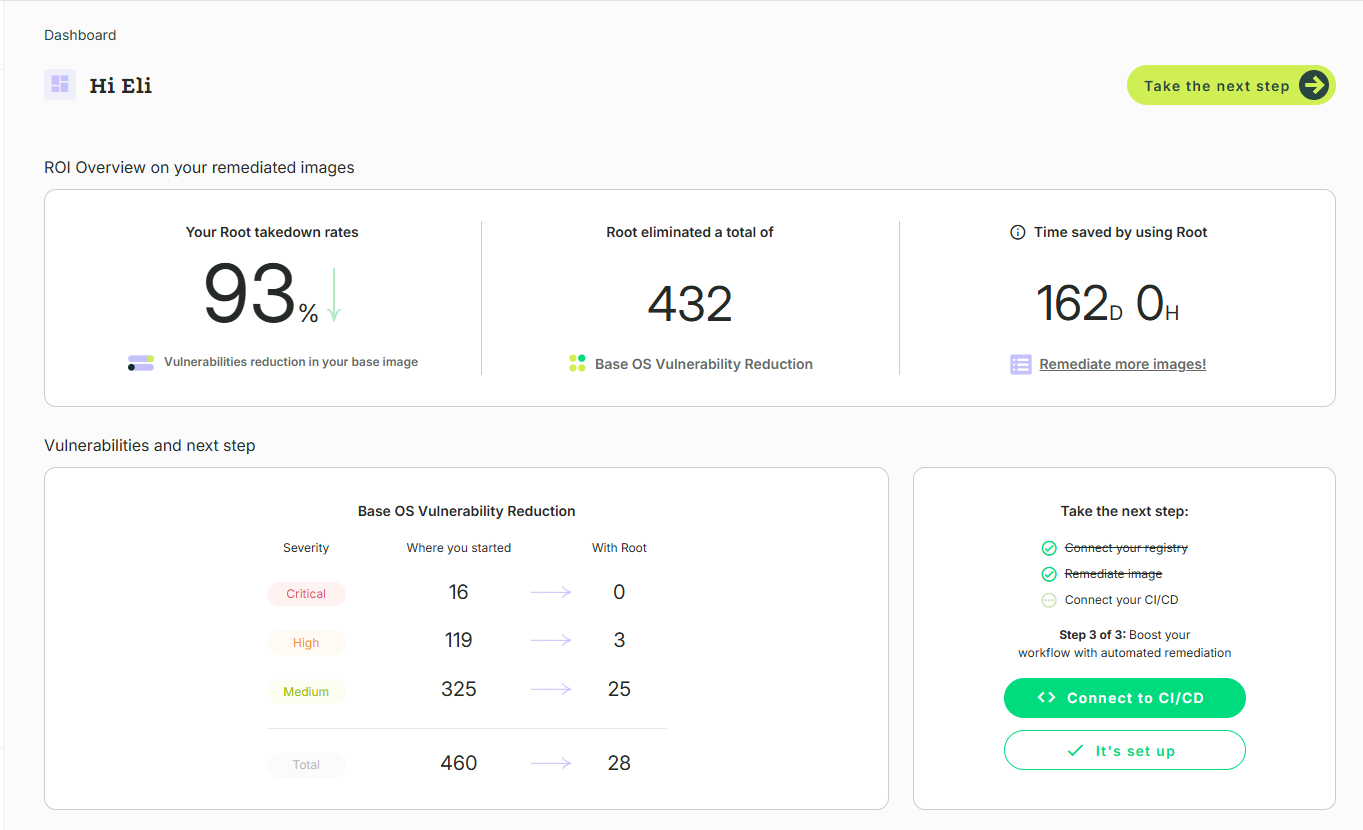Viewport: 1363px width, 830px height.
Task: Click the Base OS Vulnerability Reduction table title
Action: tap(467, 511)
